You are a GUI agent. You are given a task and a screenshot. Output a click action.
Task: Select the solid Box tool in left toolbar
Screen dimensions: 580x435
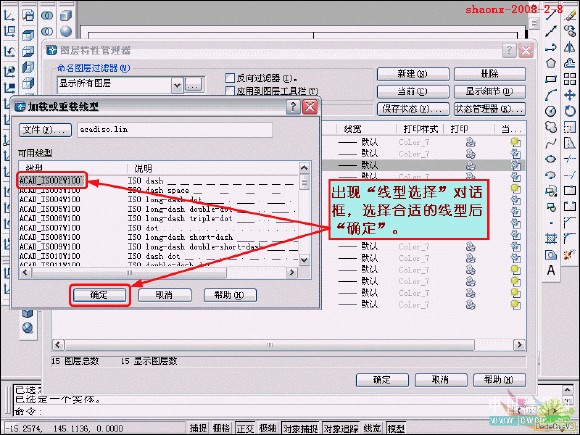pos(66,16)
